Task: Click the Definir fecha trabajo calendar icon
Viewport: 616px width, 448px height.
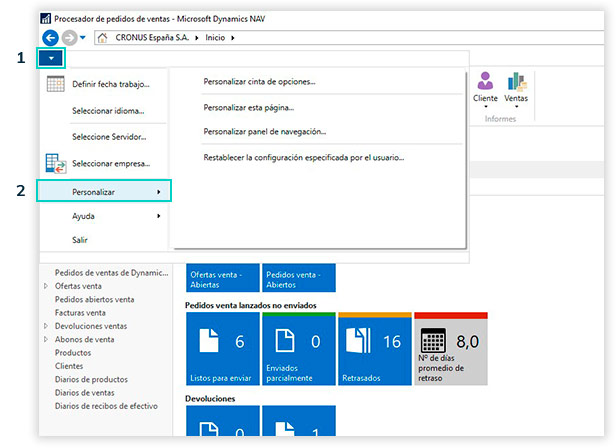Action: click(56, 84)
